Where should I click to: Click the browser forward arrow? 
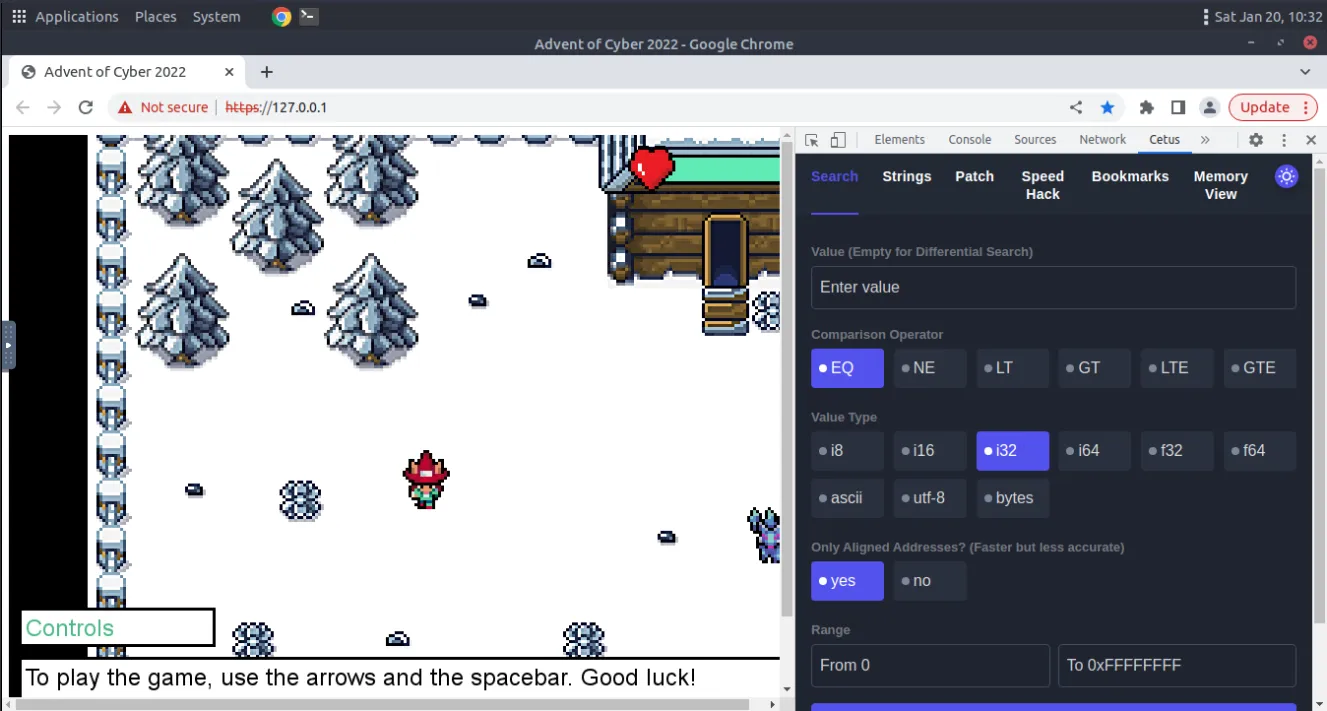(54, 107)
